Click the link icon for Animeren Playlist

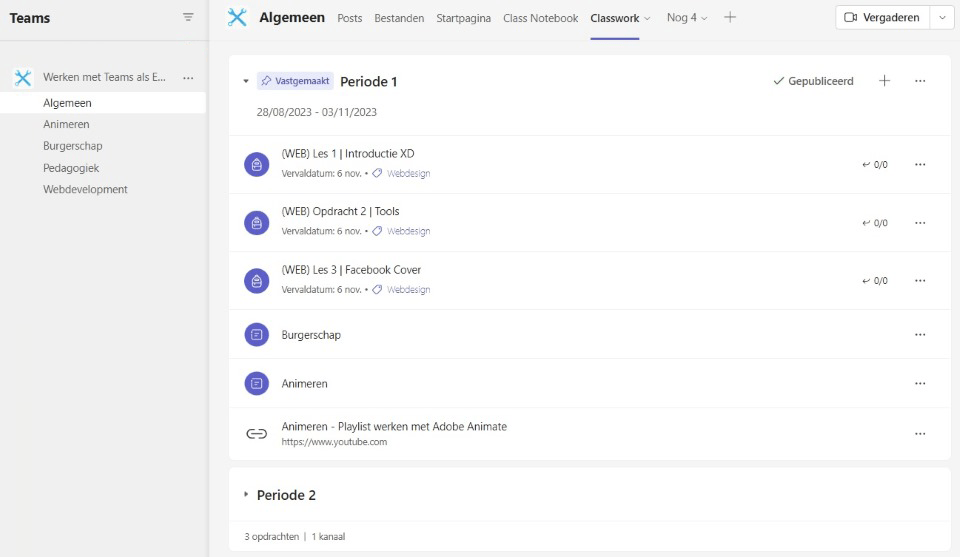(x=257, y=434)
